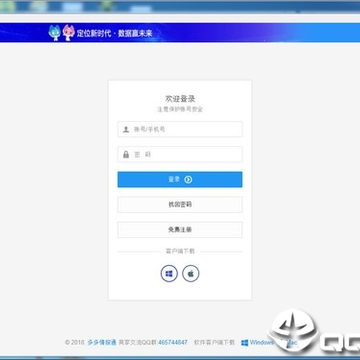360x360 pixels.
Task: Click the account/phone number input field
Action: (180, 129)
